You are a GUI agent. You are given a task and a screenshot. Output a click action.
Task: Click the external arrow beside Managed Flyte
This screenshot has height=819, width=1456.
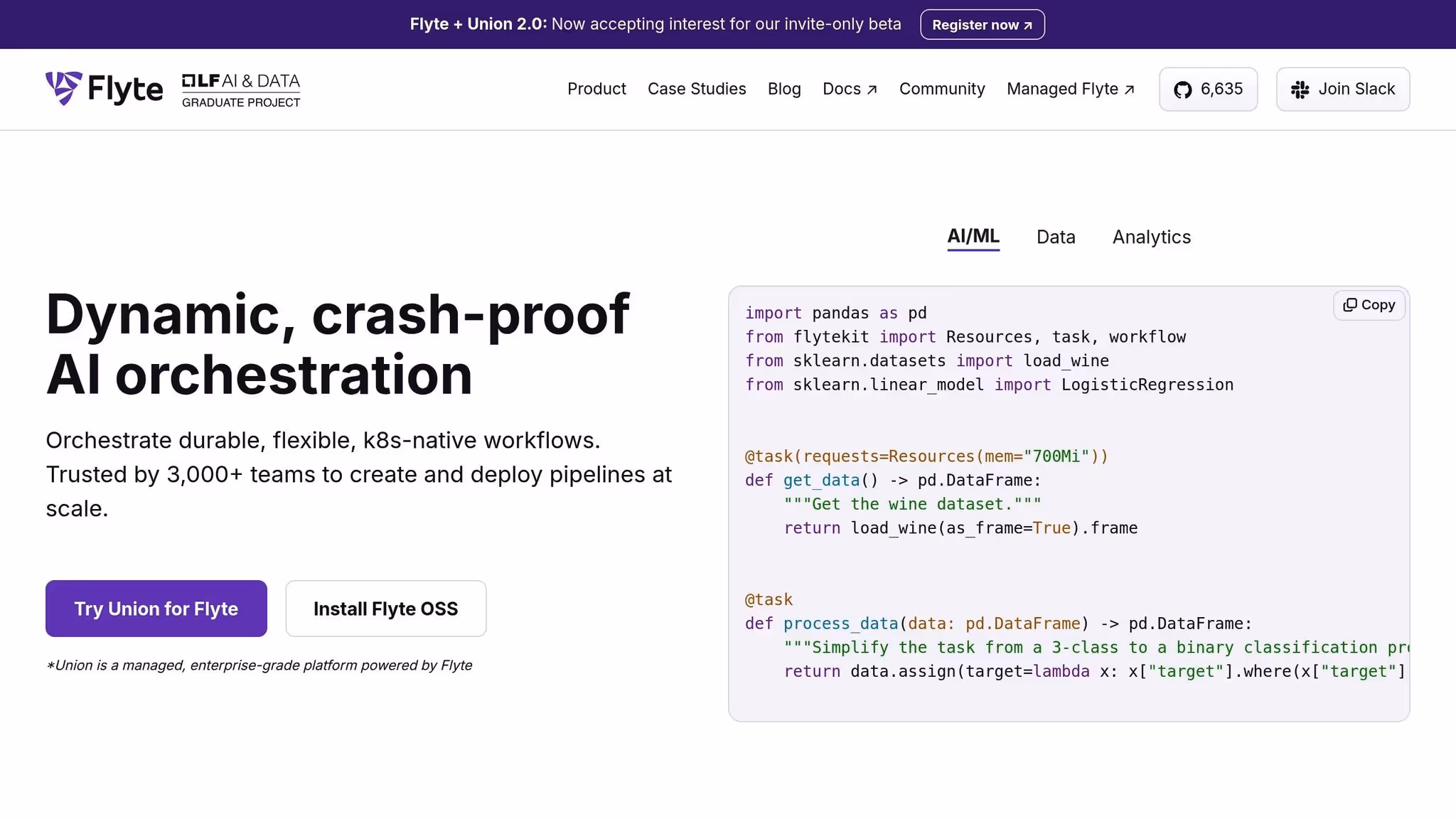coord(1129,90)
